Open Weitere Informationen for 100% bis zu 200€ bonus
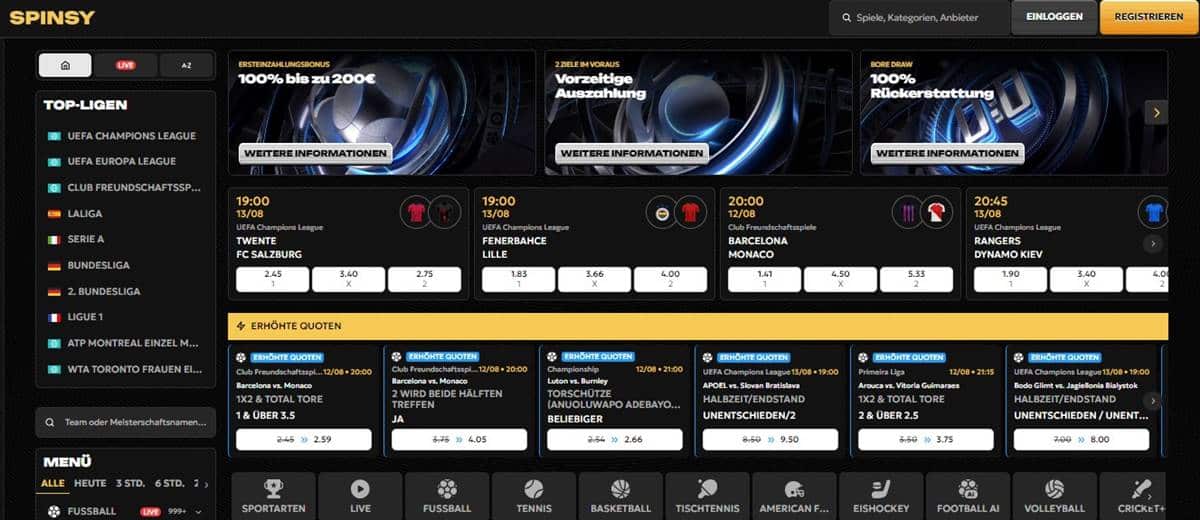Image resolution: width=1200 pixels, height=520 pixels. [x=315, y=153]
